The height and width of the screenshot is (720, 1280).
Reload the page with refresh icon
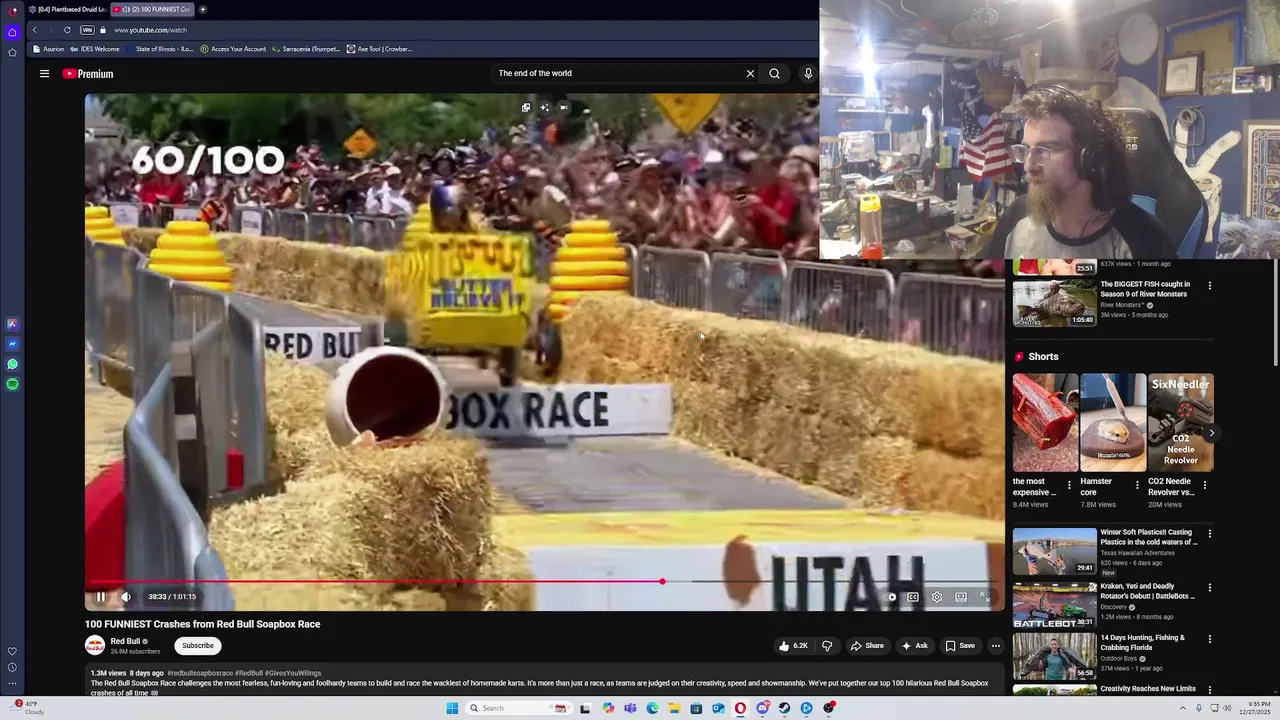67,30
